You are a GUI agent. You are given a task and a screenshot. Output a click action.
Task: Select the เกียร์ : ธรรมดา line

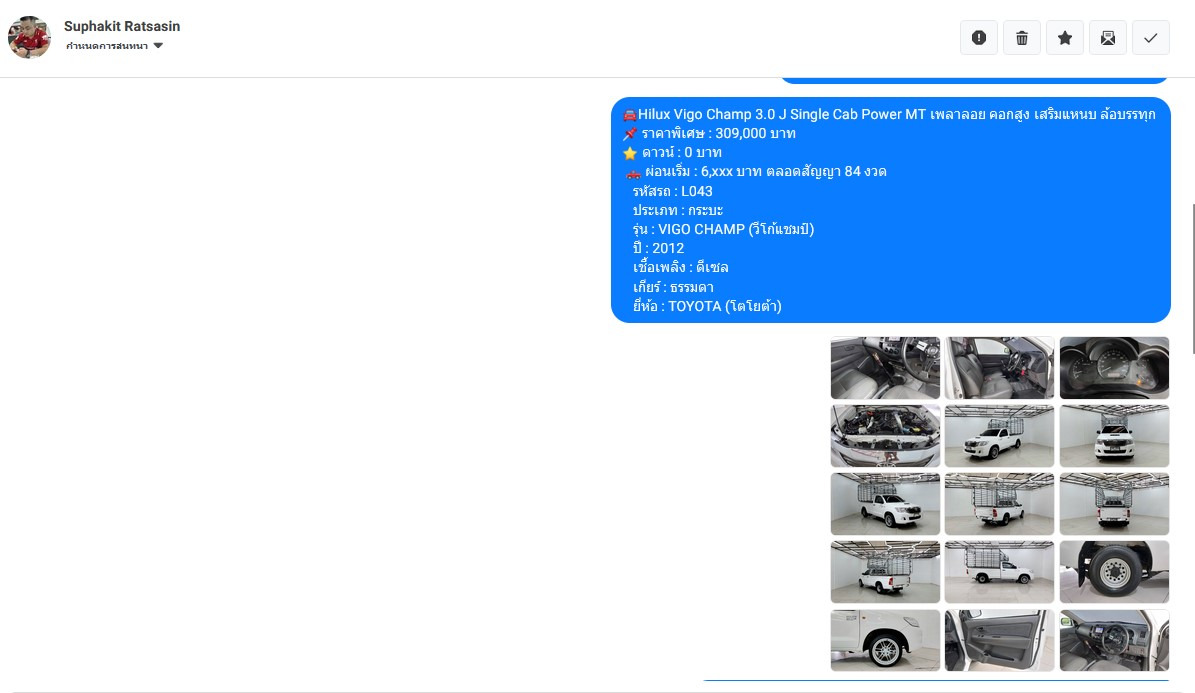(x=673, y=287)
